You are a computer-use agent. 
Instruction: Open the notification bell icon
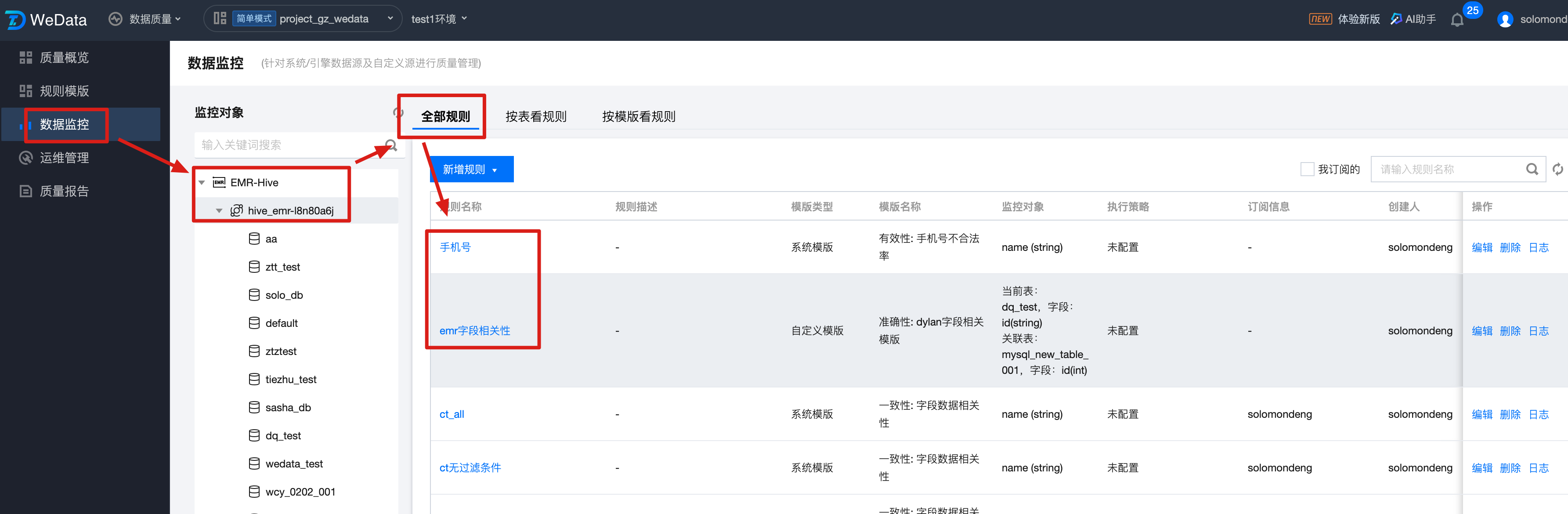[x=1456, y=20]
